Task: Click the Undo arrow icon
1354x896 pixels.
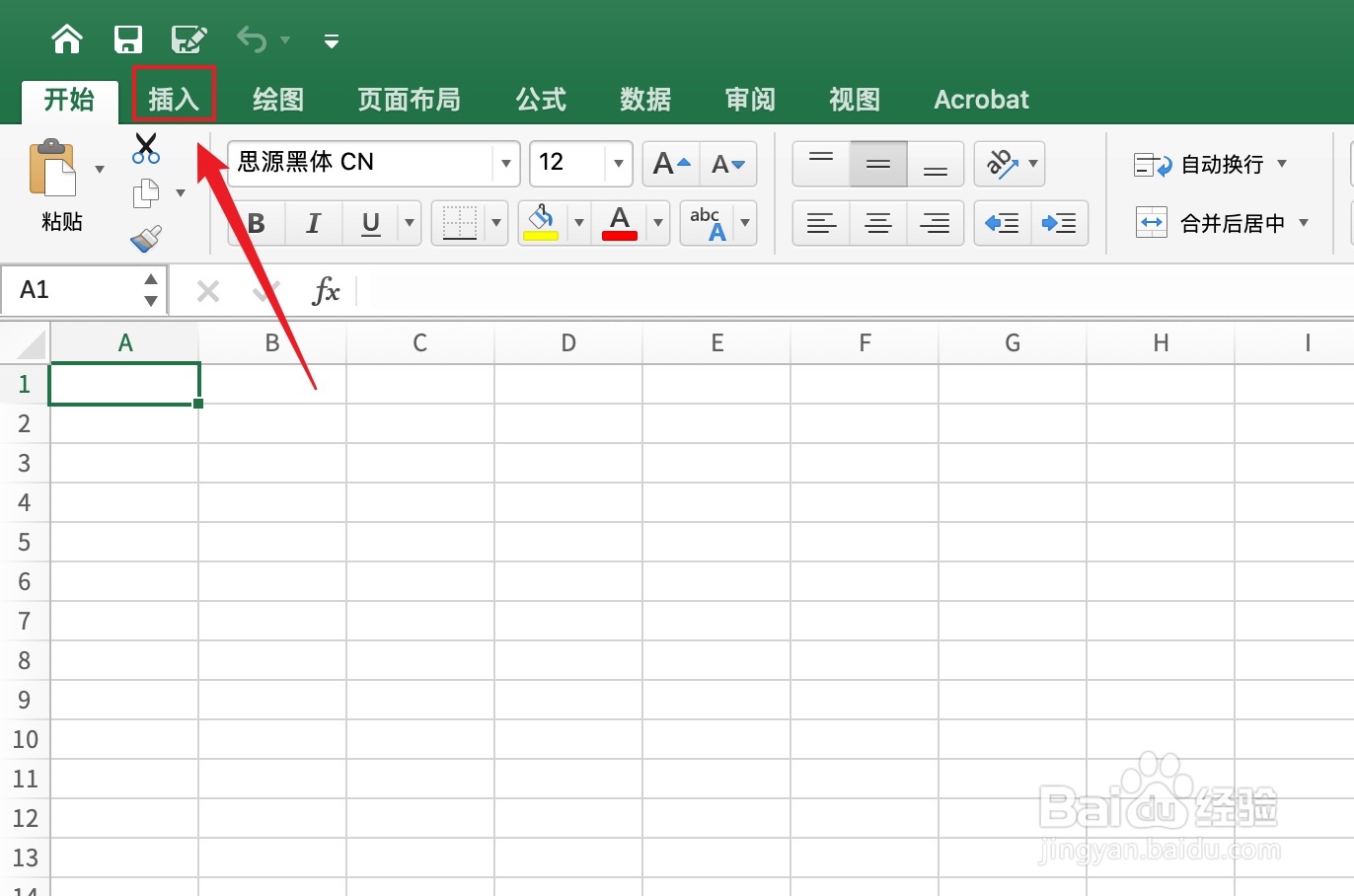Action: click(x=252, y=39)
